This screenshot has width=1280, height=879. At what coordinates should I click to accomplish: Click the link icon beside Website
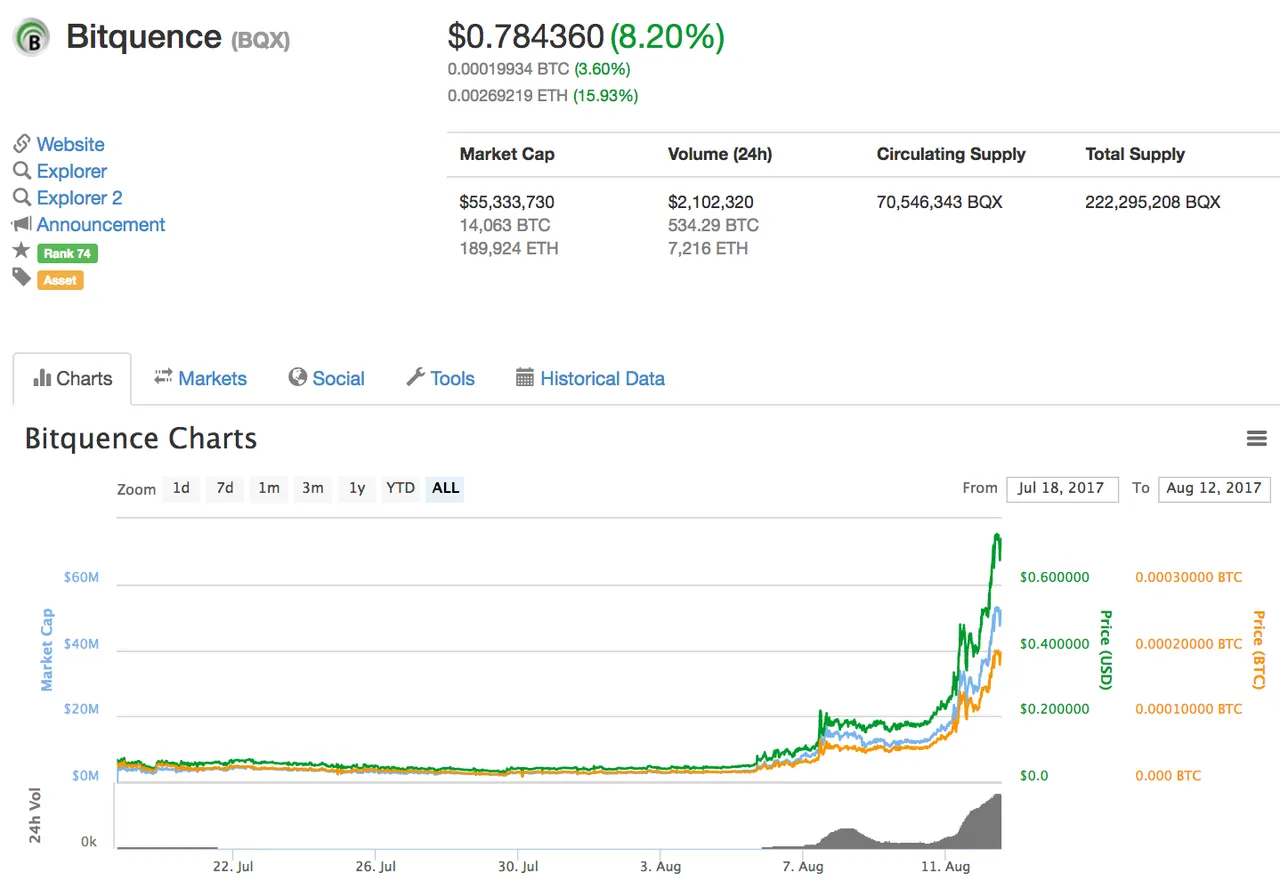point(22,144)
